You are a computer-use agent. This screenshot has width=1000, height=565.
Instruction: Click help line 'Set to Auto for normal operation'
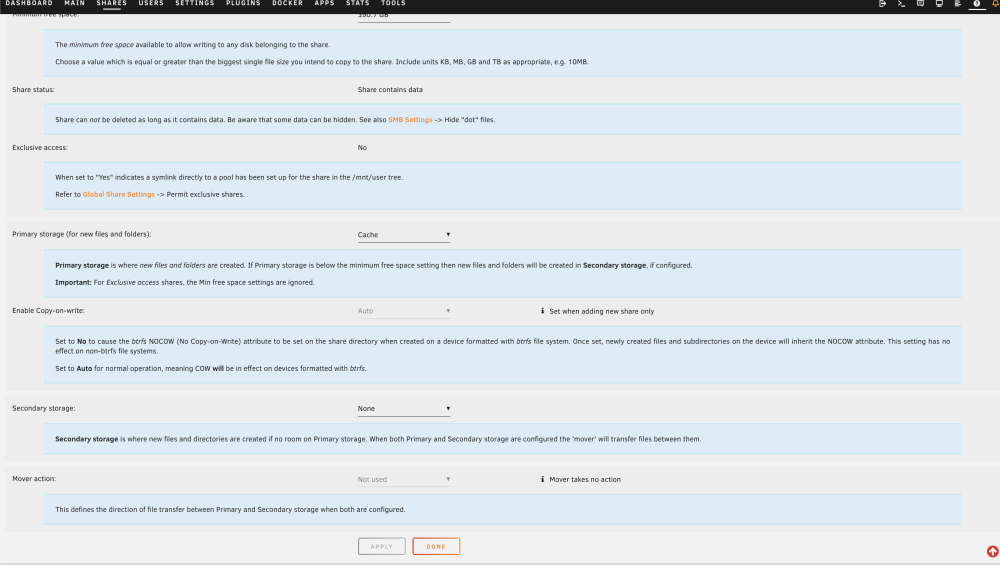[211, 369]
